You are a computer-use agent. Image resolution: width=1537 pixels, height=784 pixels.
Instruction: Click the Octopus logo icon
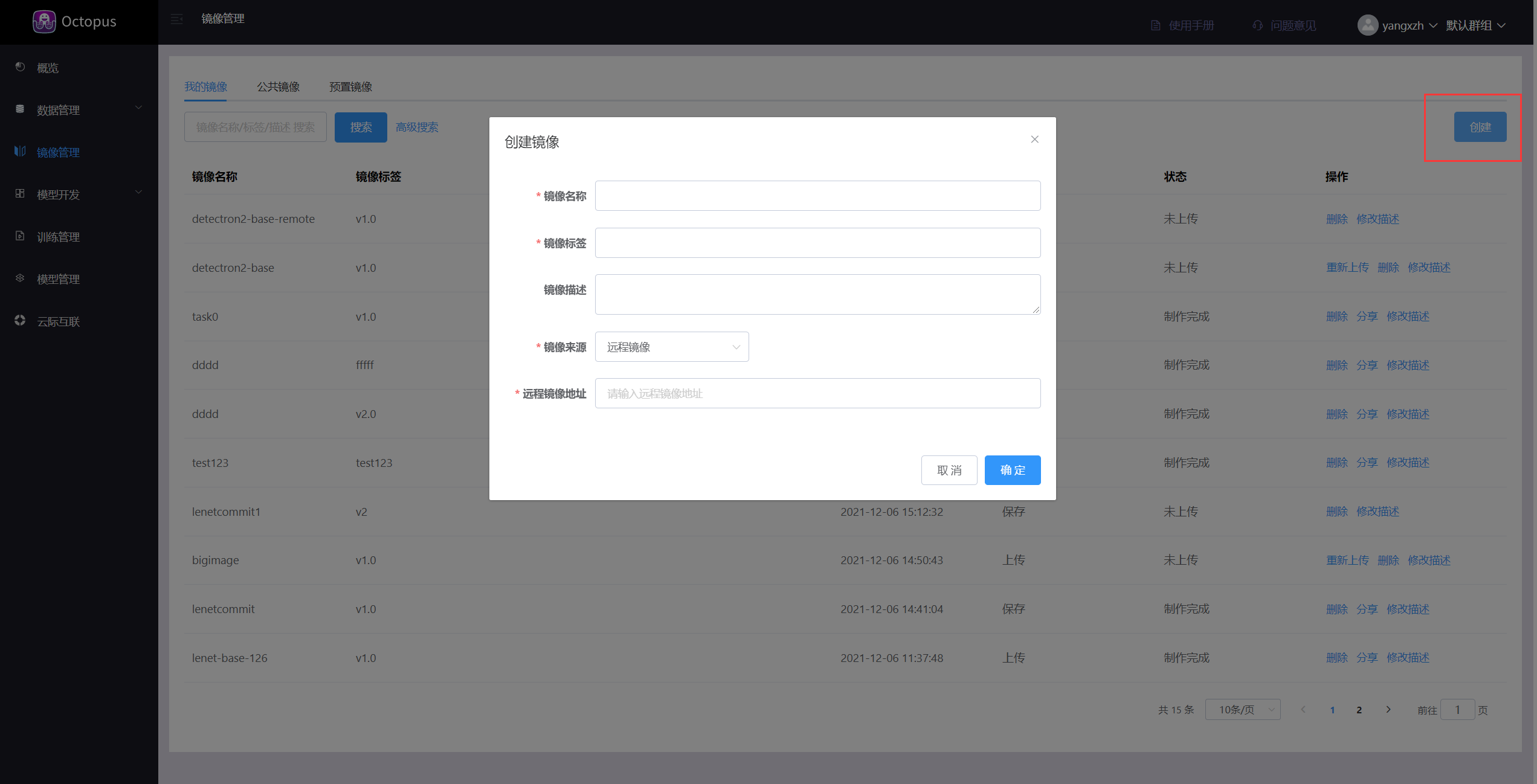tap(44, 22)
